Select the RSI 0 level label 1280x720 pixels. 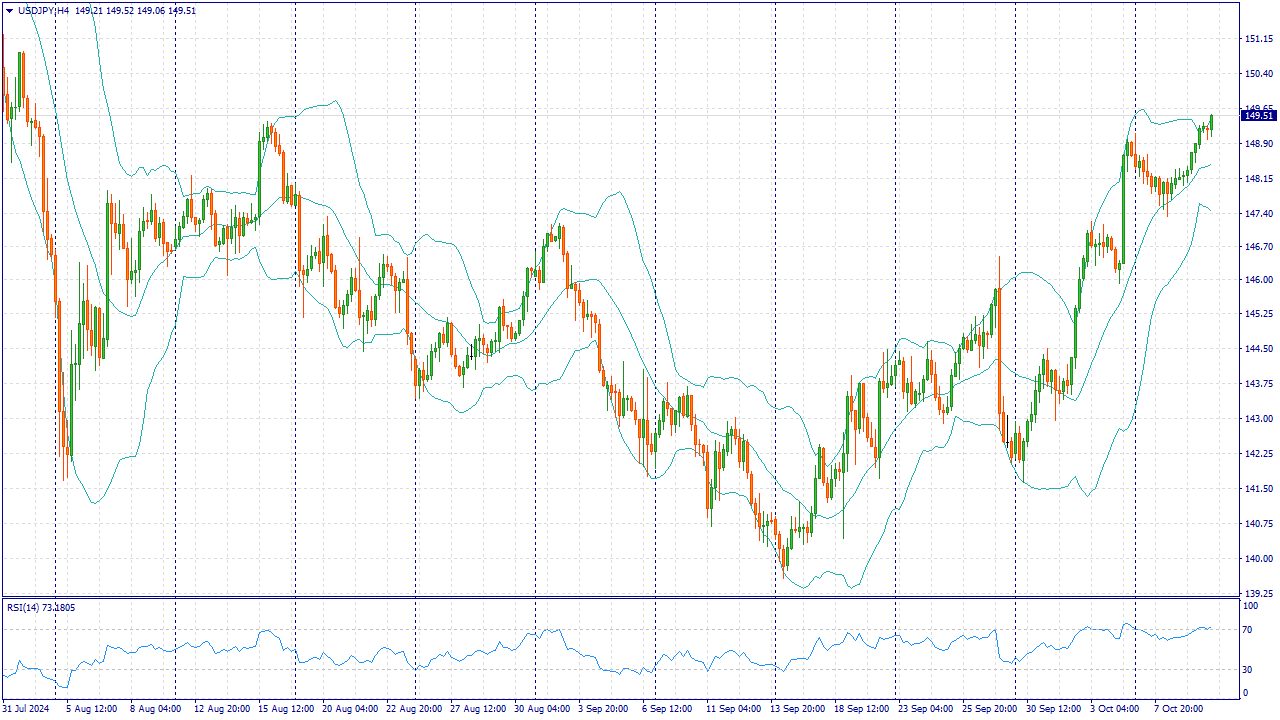(x=1246, y=693)
